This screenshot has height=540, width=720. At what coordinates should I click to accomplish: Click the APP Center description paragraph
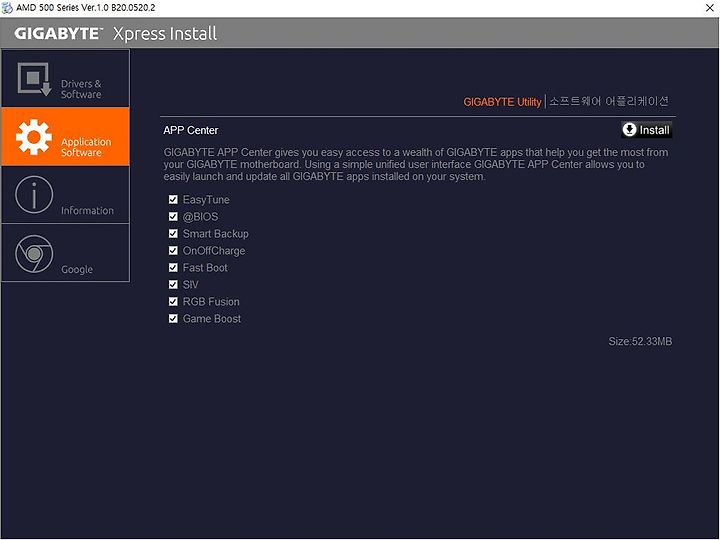pyautogui.click(x=416, y=164)
